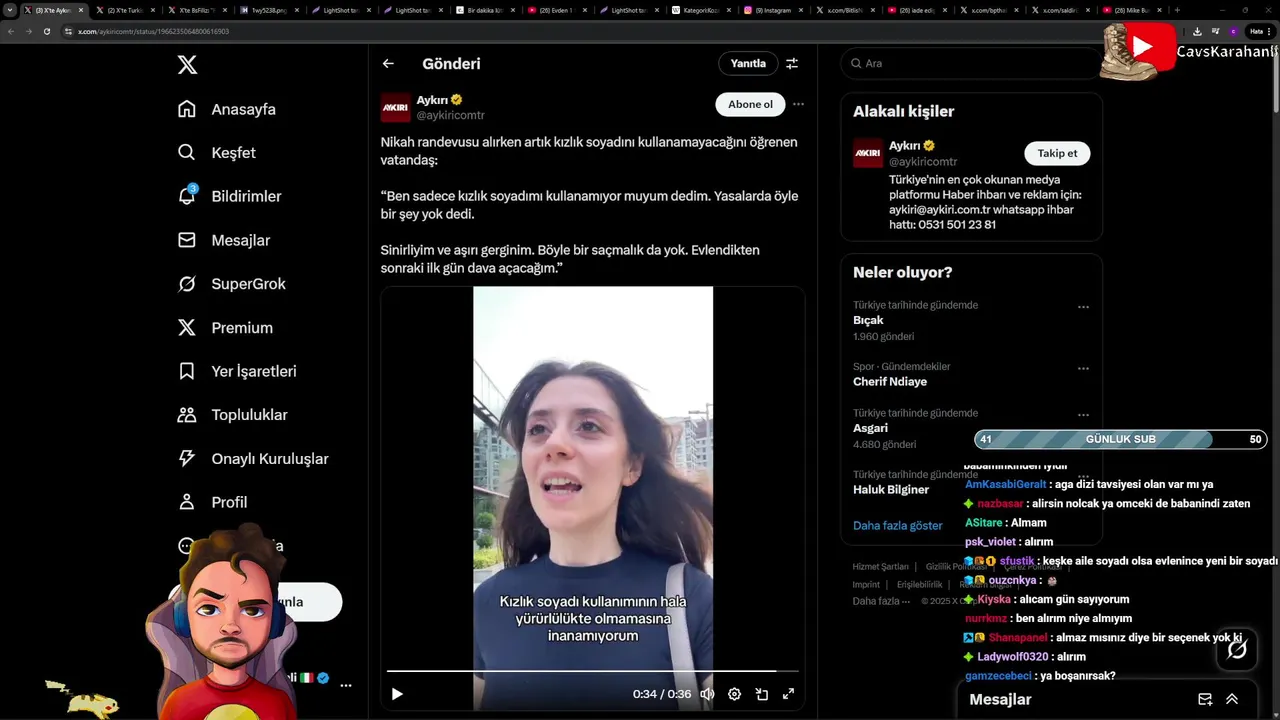The image size is (1280, 720).
Task: Open Premium from the sidebar
Action: pos(225,327)
